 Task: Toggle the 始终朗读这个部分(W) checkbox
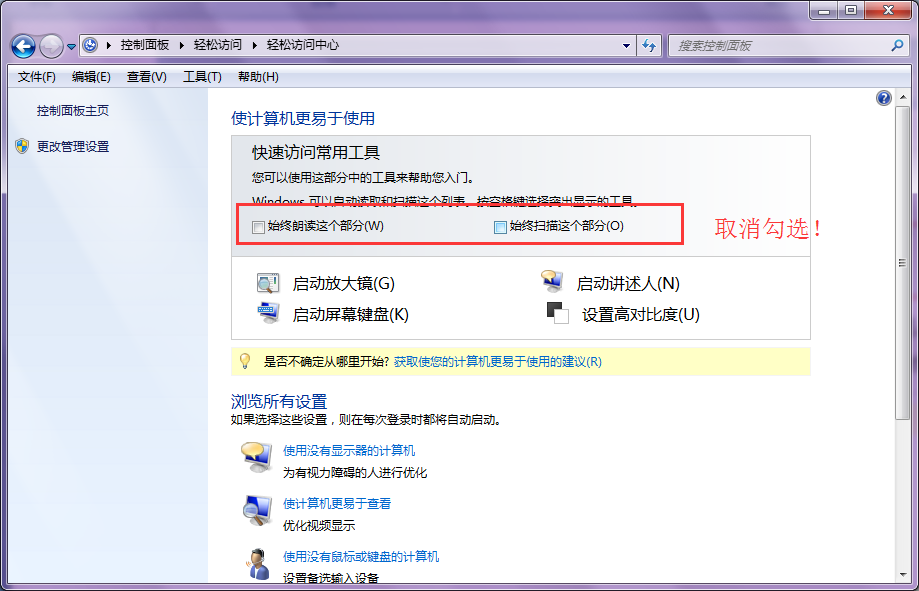coord(258,227)
